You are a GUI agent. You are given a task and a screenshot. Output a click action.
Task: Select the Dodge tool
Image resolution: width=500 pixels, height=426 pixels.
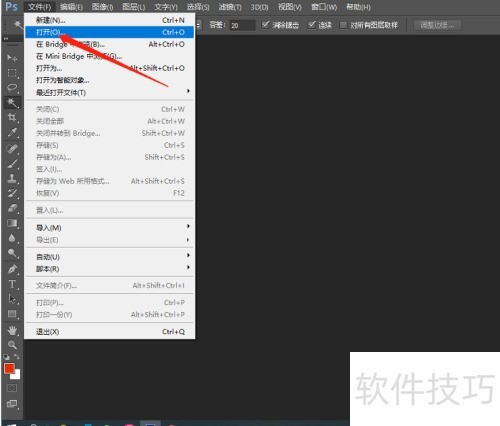[x=12, y=253]
